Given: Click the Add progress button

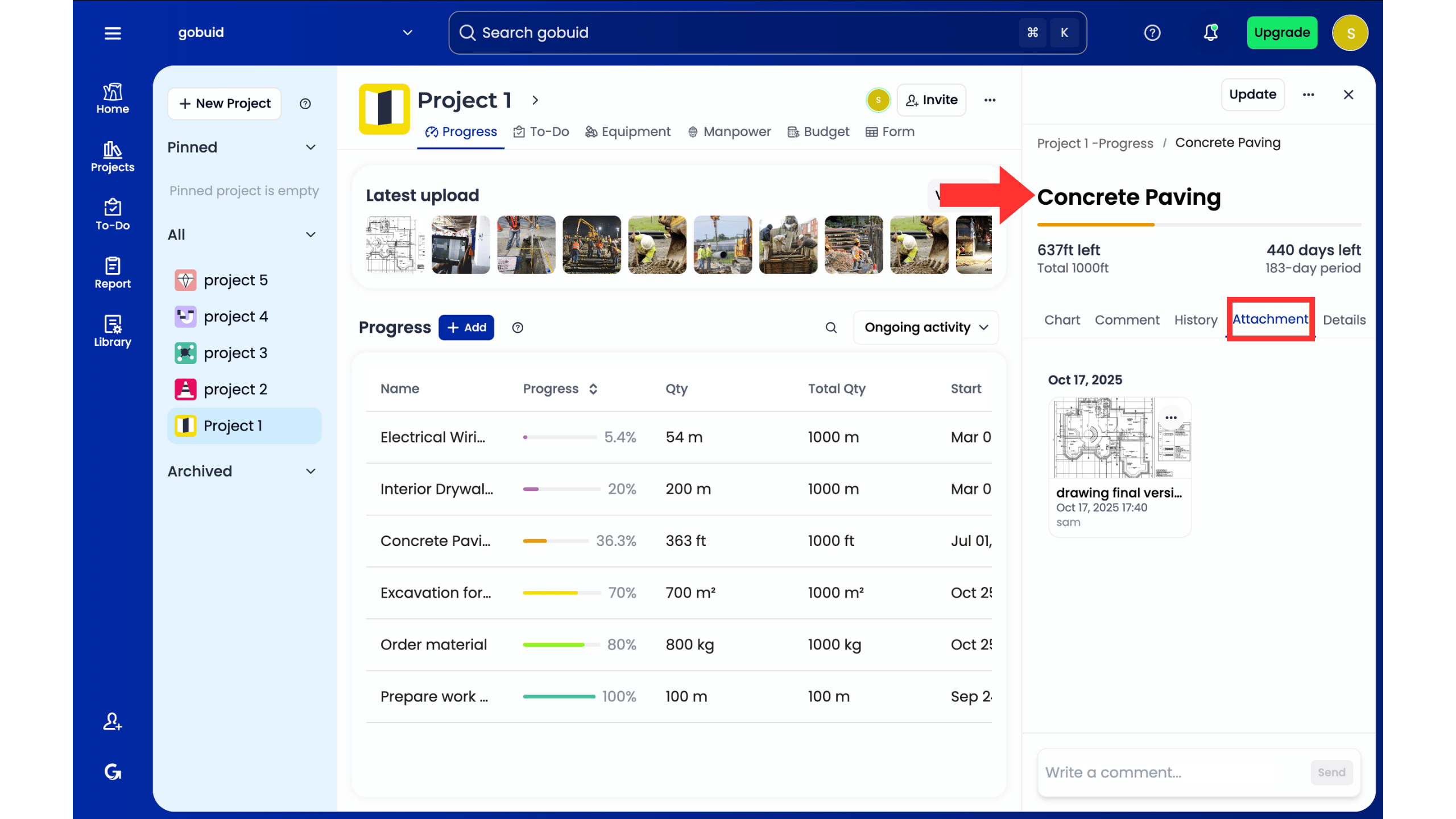Looking at the screenshot, I should [x=466, y=328].
